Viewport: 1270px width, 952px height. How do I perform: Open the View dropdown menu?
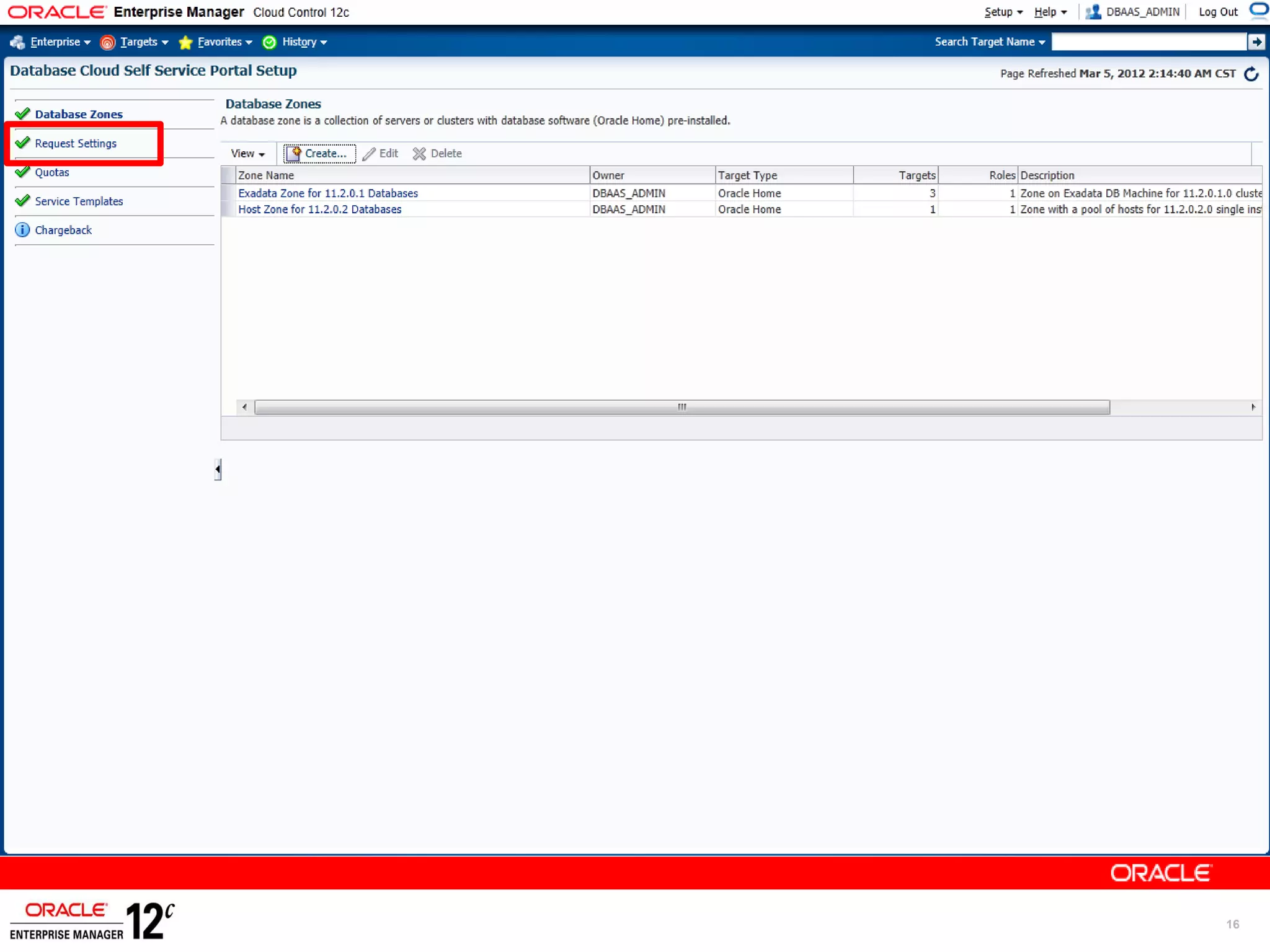[247, 154]
